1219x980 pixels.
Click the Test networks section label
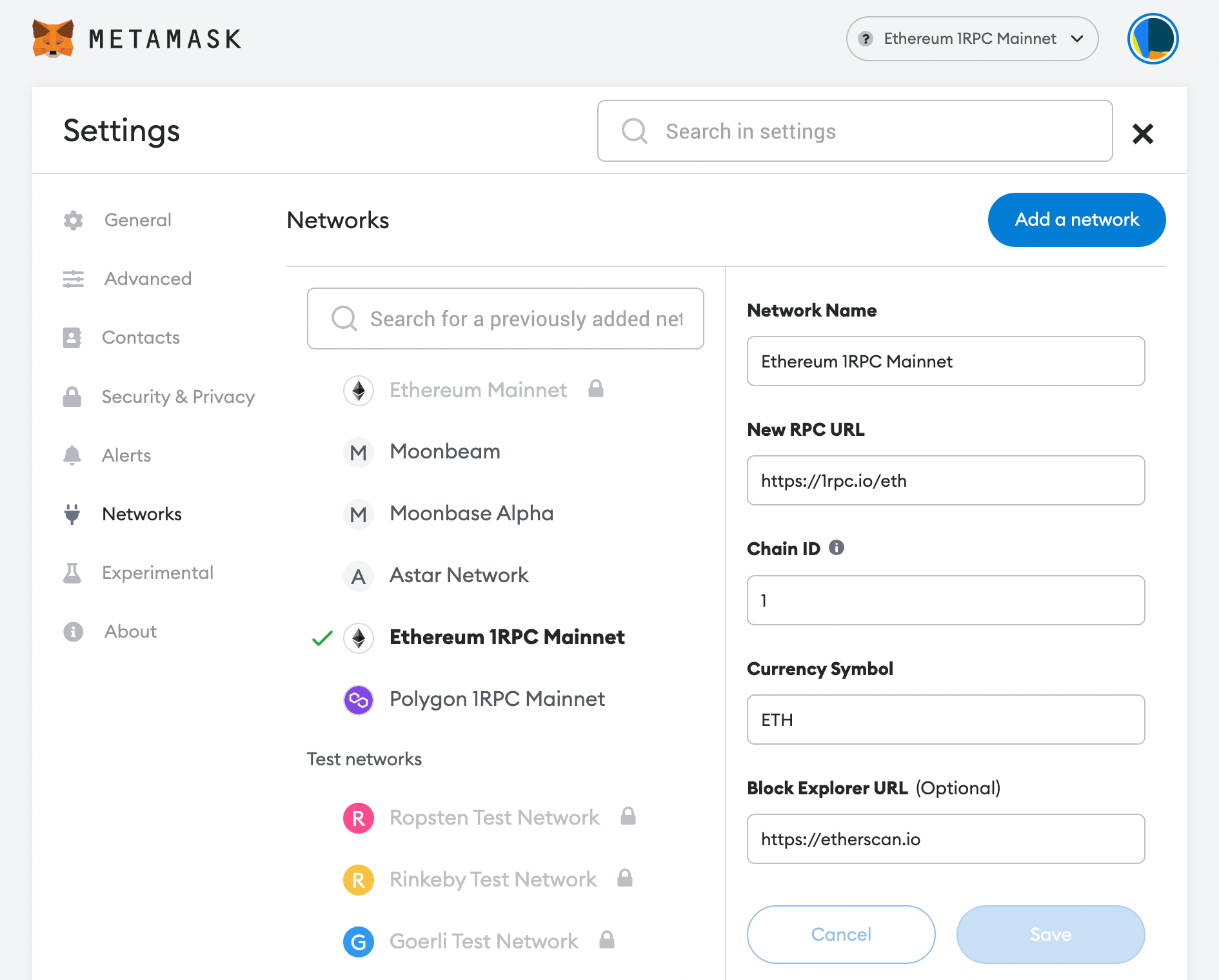click(x=364, y=759)
